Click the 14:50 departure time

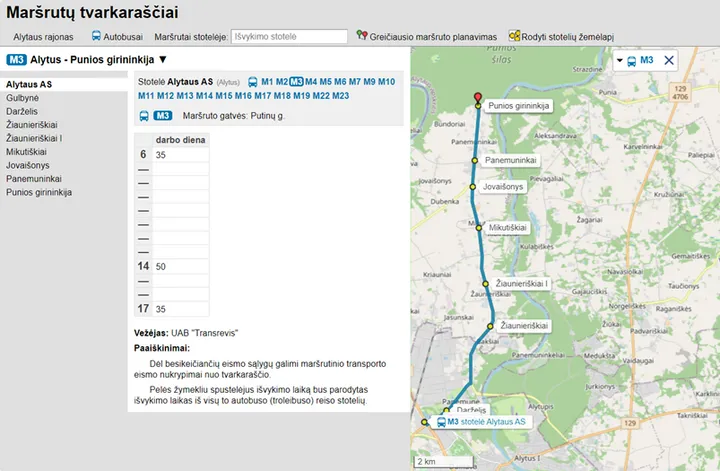[x=160, y=267]
